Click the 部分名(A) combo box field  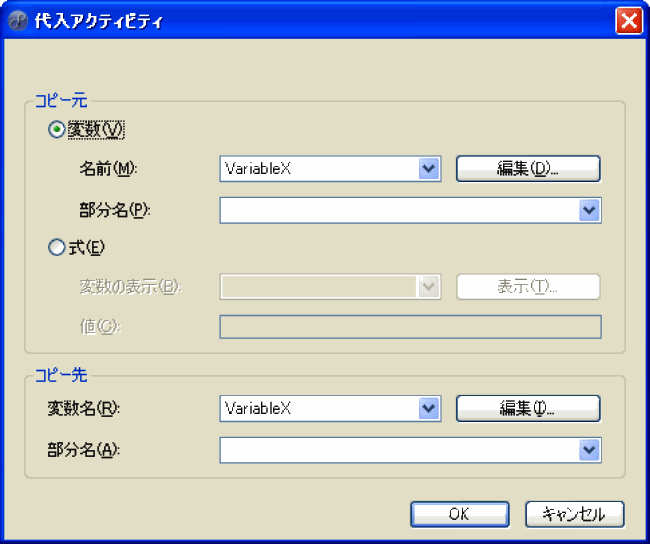(x=410, y=450)
